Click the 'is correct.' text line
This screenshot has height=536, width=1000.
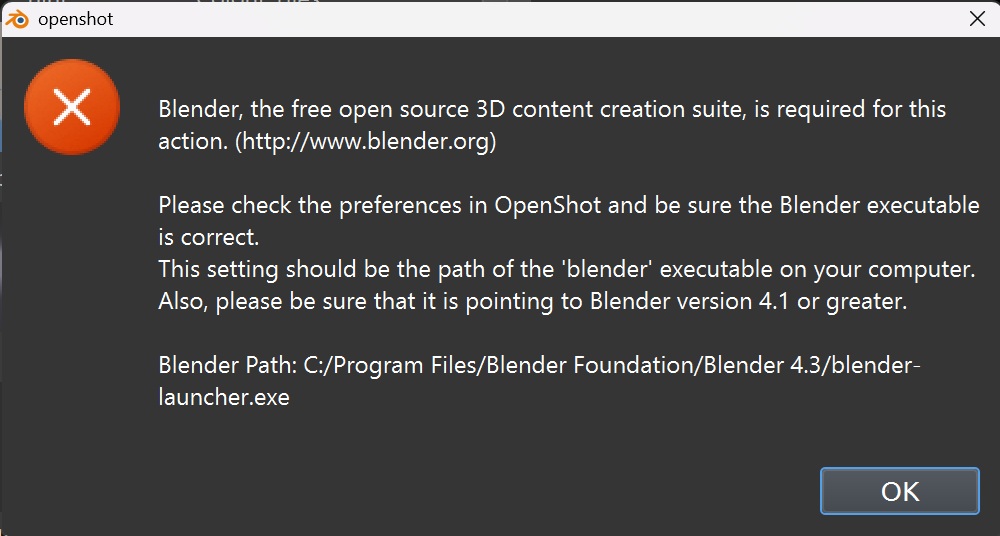[209, 238]
